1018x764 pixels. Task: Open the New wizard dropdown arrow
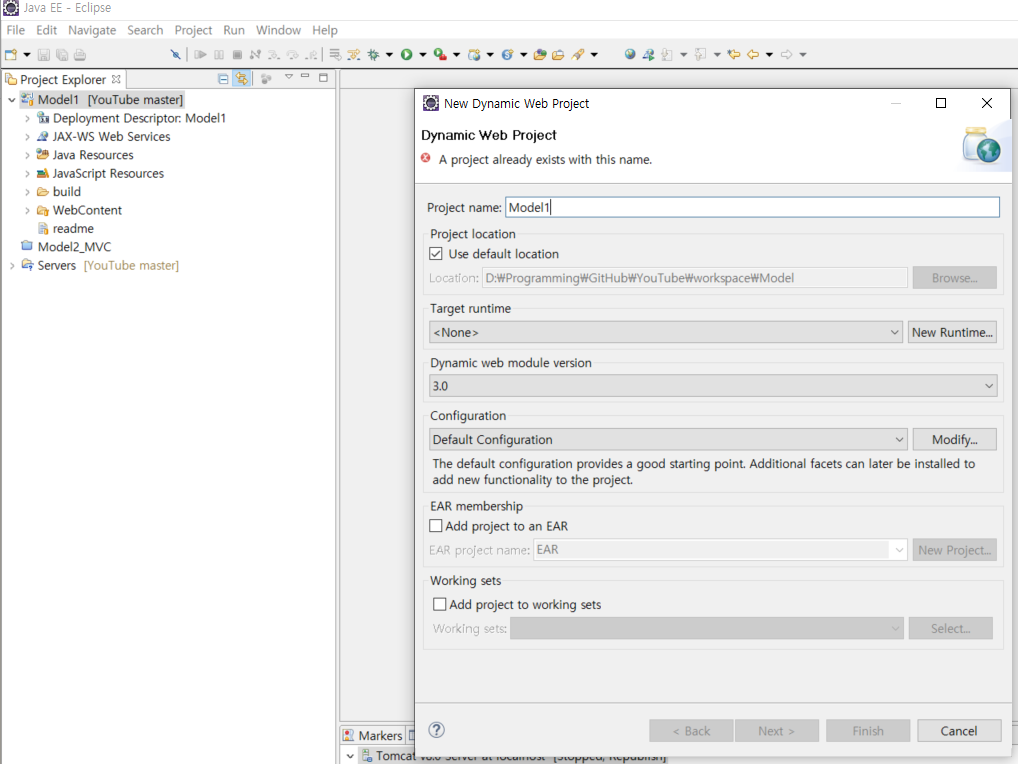pyautogui.click(x=27, y=55)
